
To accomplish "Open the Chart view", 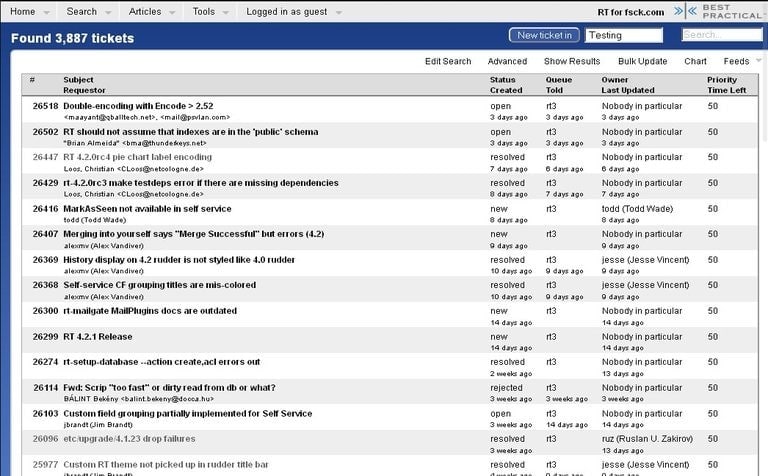I will [x=695, y=61].
